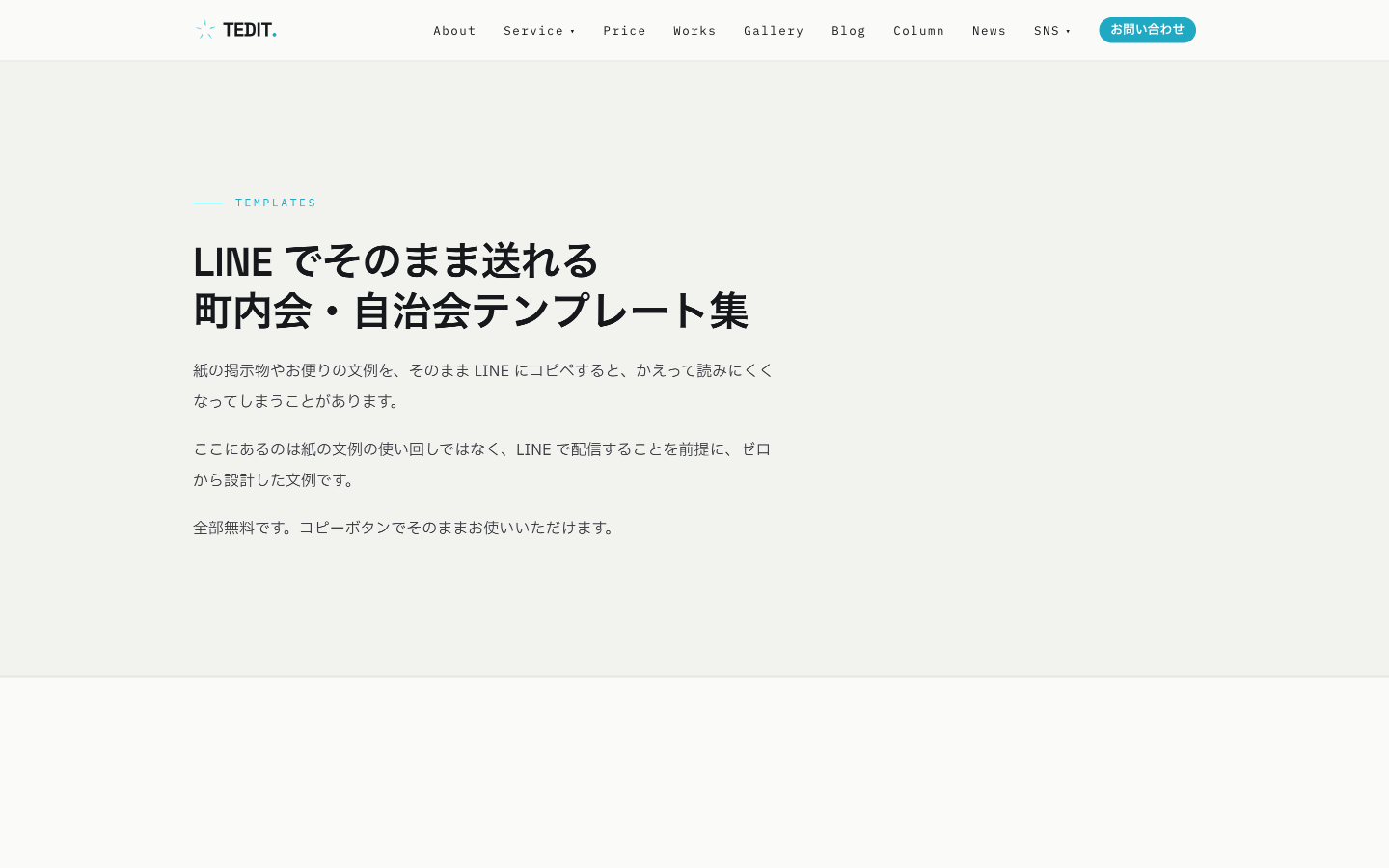Go to the Price page
1389x868 pixels.
tap(624, 31)
